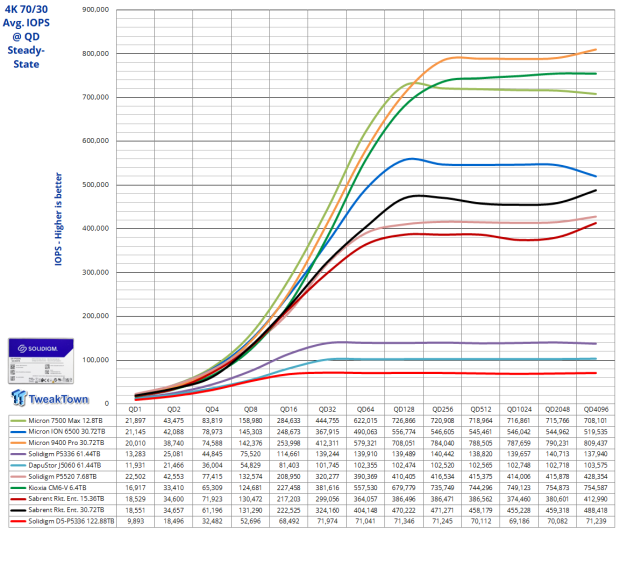
Task: Click the DapuStor J5060 value 103,575
Action: 595,465
